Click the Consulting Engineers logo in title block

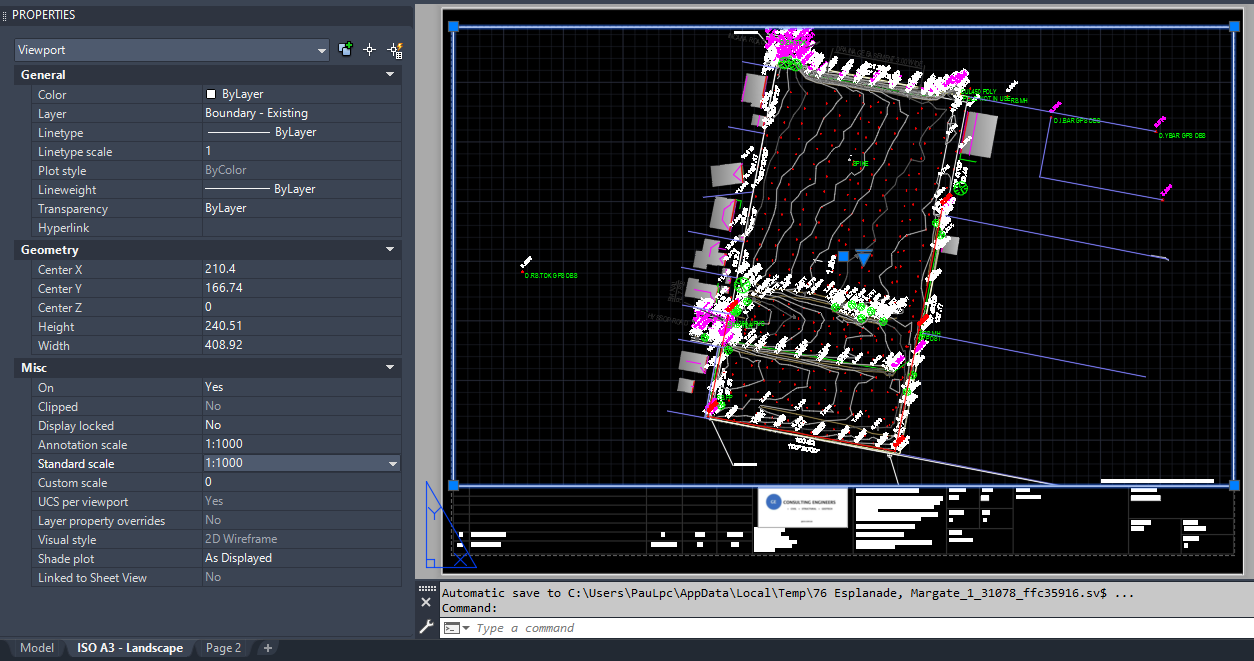803,508
